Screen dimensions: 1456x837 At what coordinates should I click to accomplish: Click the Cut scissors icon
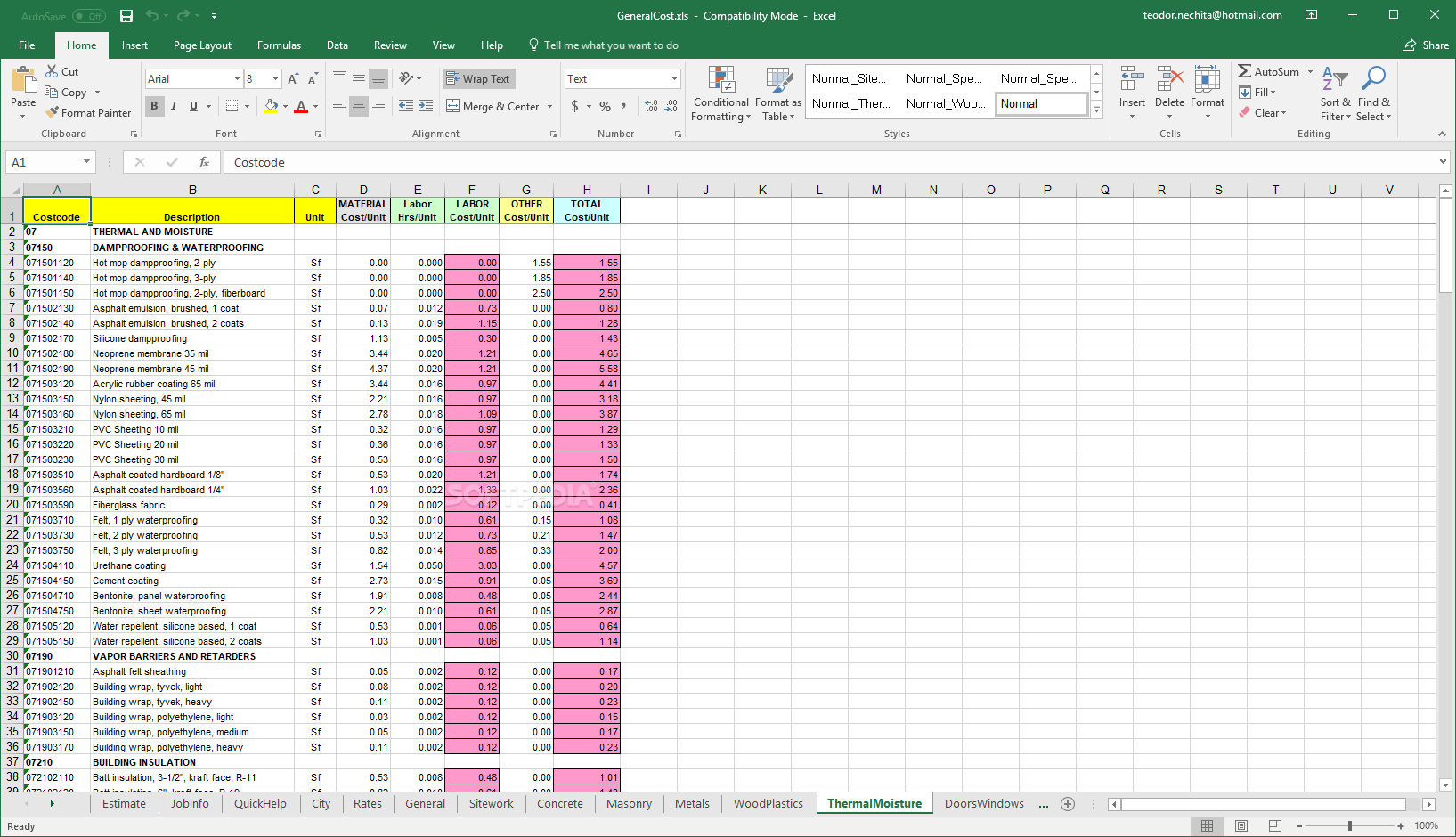pos(52,71)
